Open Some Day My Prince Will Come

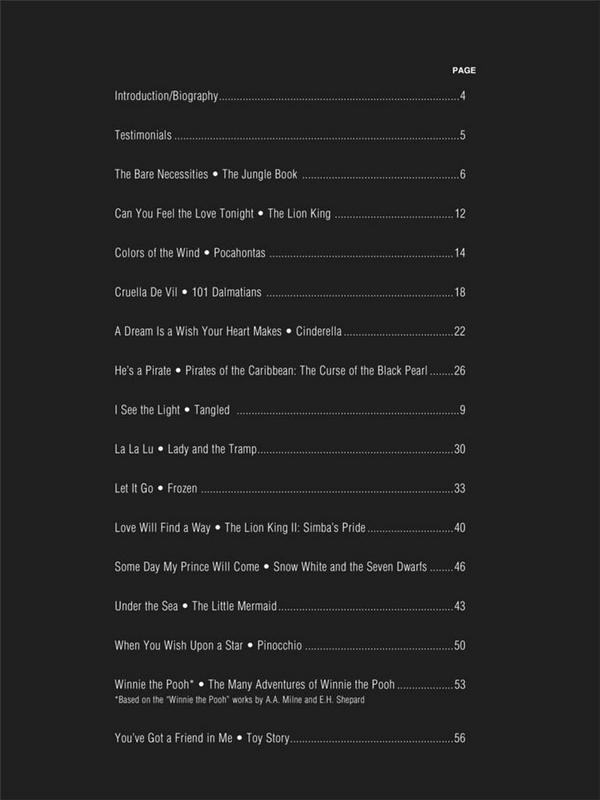(270, 567)
